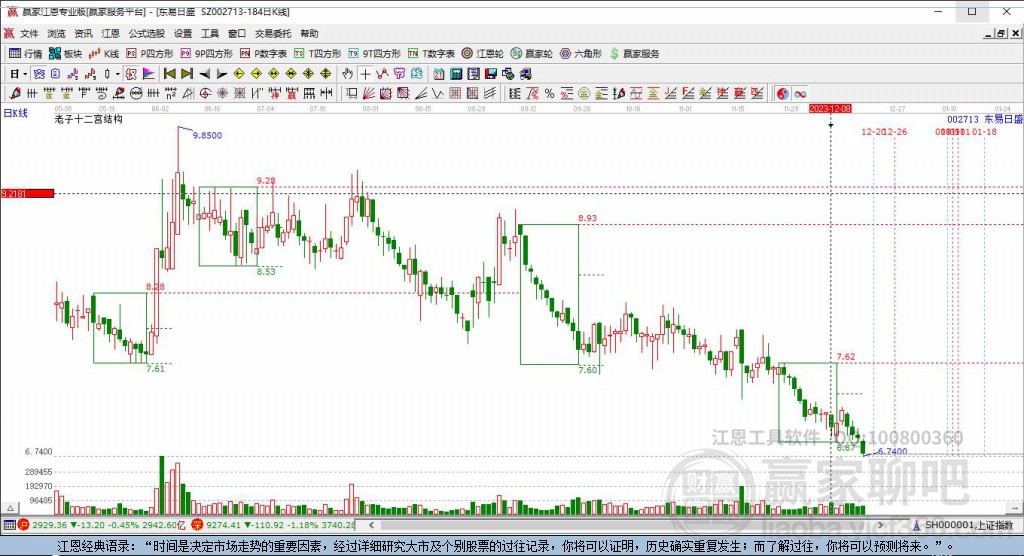The width and height of the screenshot is (1024, 556).
Task: Expand panel with bottom-left up triangle
Action: point(10,508)
